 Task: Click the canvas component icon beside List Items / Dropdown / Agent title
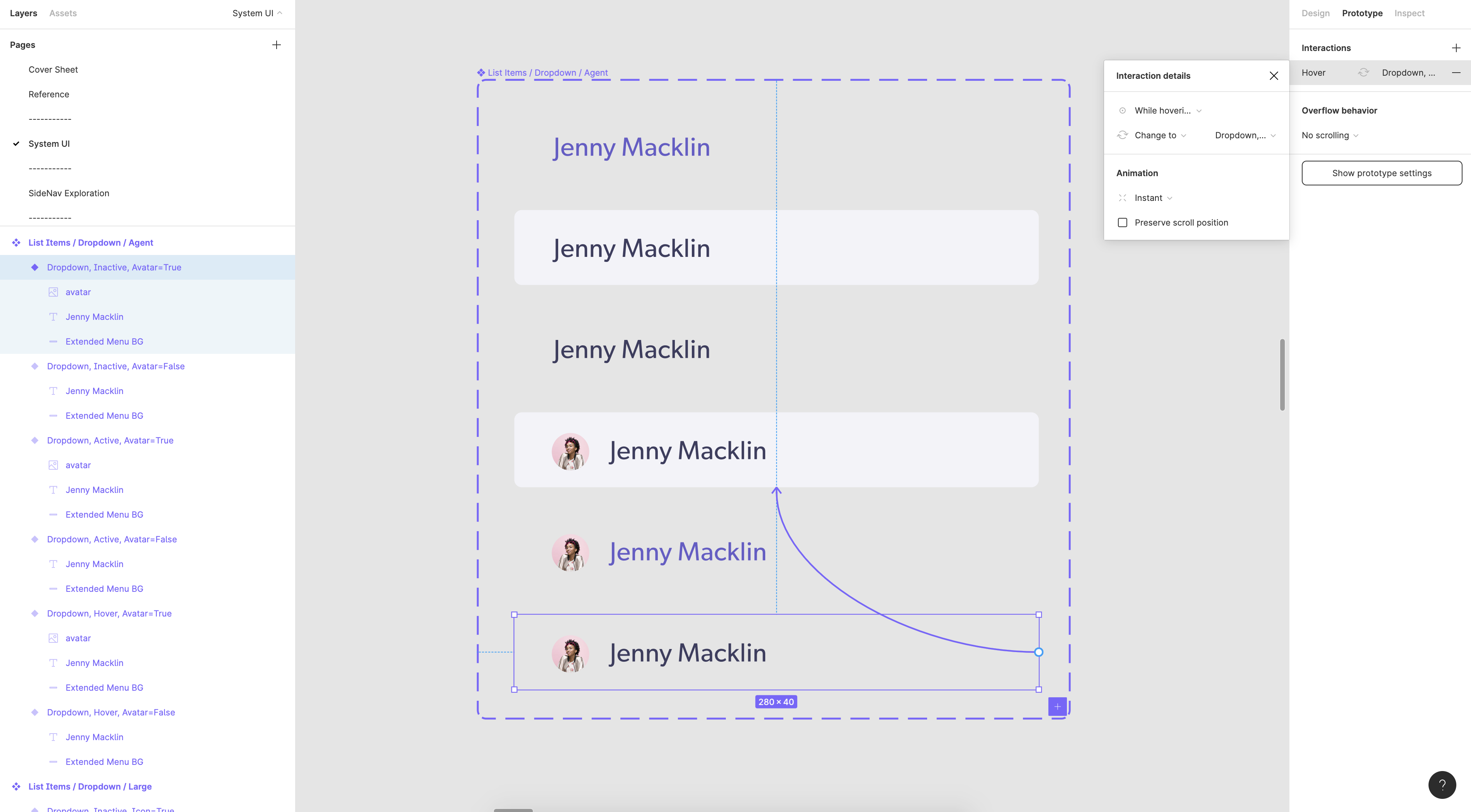tap(481, 73)
